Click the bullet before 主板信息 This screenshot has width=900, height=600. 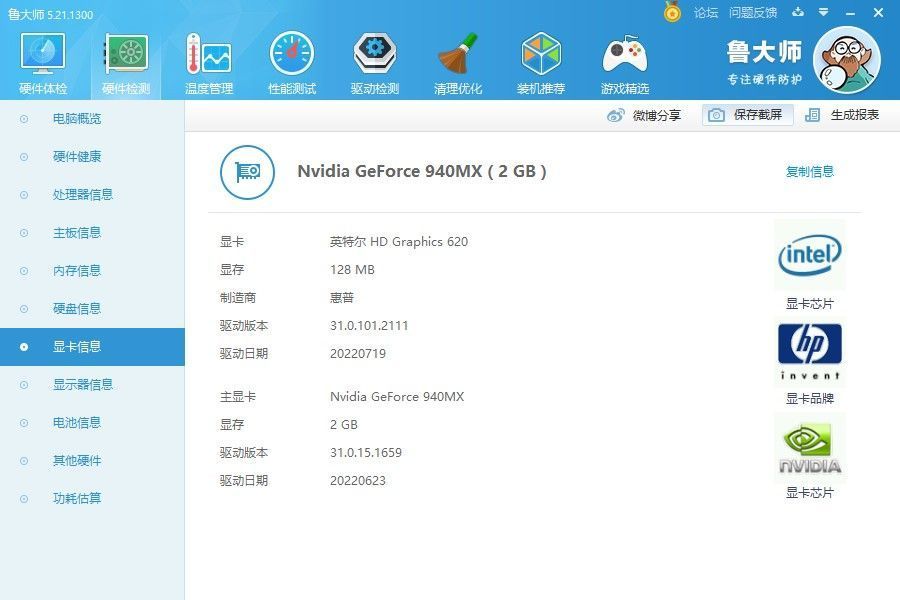[24, 233]
